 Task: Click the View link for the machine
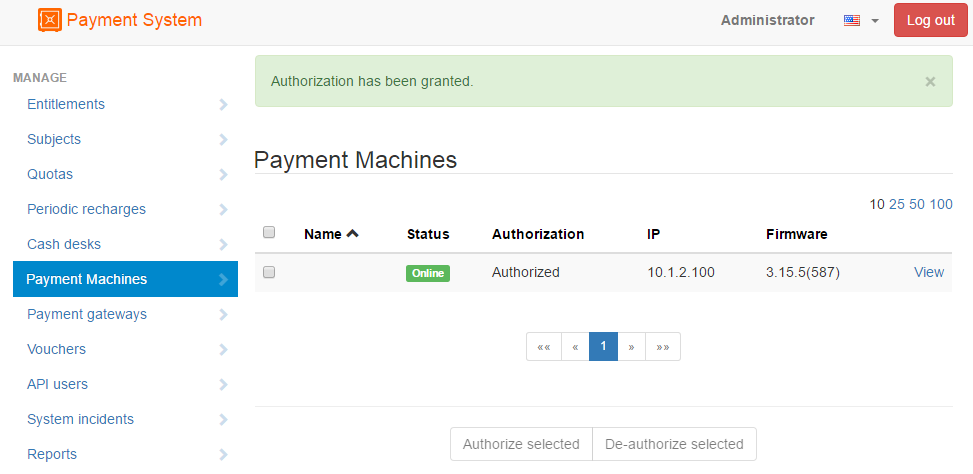coord(929,272)
